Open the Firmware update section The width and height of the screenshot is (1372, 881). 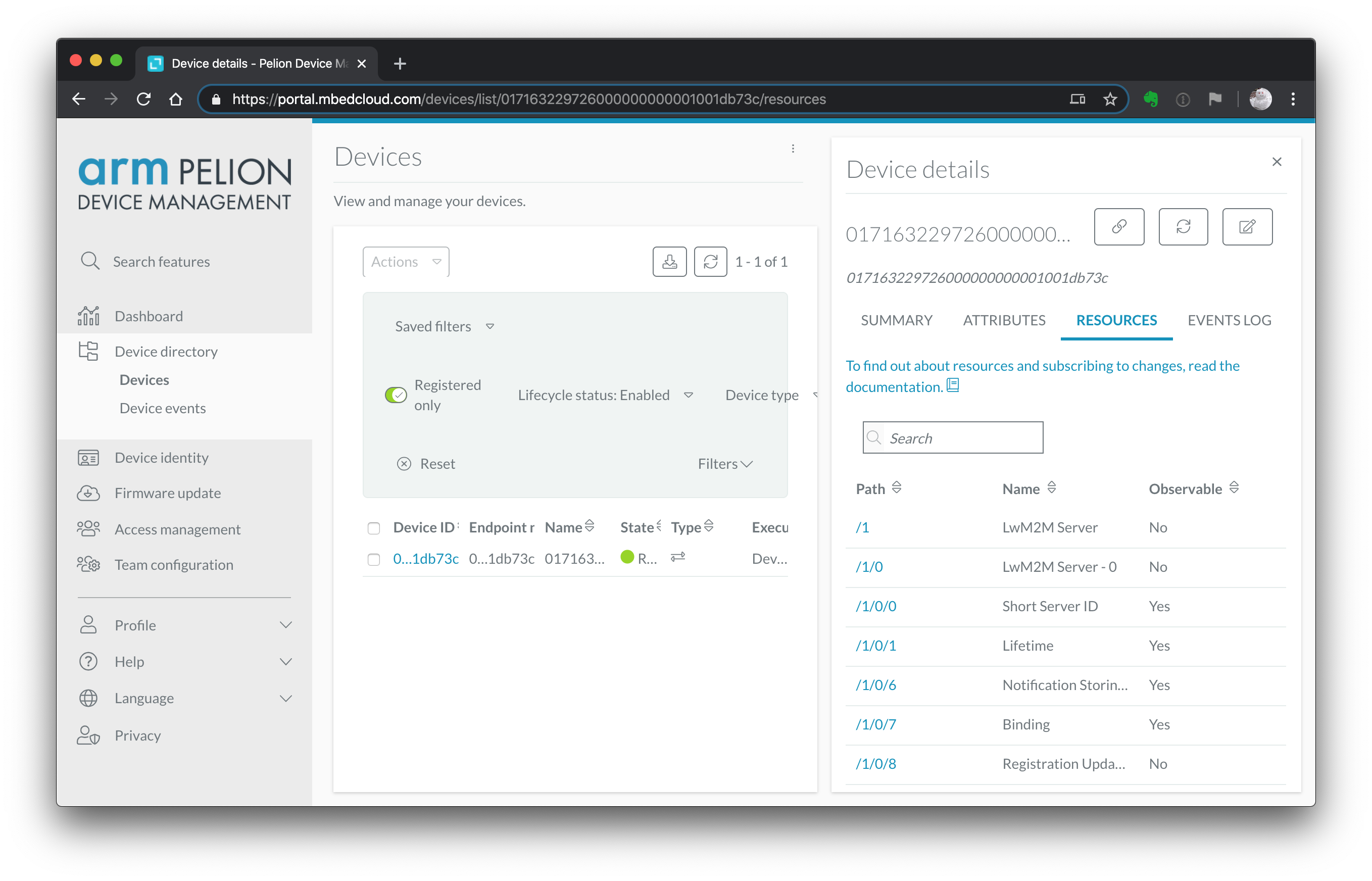pyautogui.click(x=167, y=493)
